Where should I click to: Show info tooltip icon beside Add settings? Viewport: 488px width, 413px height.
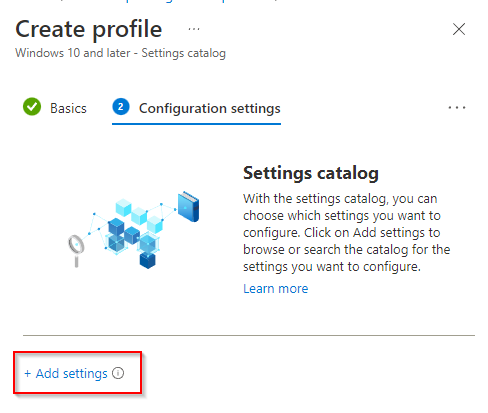coord(118,373)
